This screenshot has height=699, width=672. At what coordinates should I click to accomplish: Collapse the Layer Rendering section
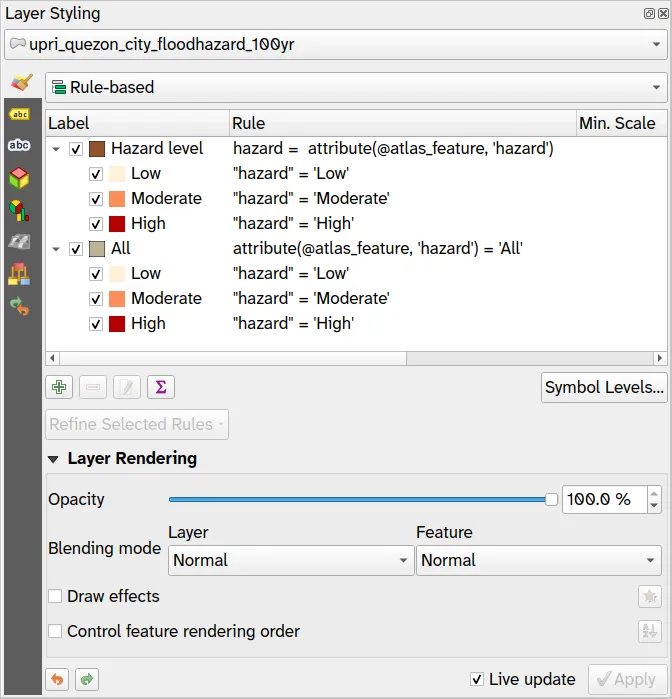(x=54, y=459)
